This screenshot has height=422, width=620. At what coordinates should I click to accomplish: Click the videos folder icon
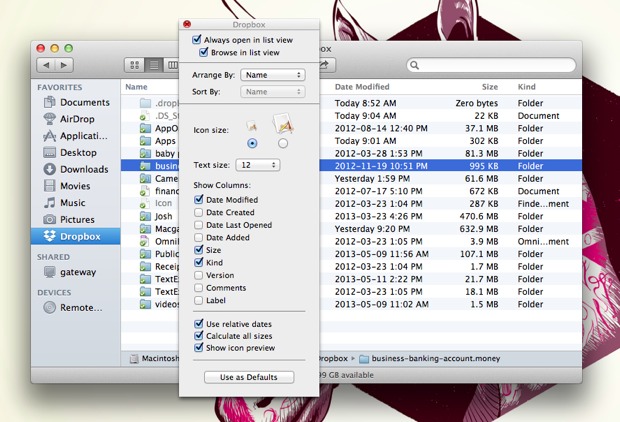(x=145, y=304)
